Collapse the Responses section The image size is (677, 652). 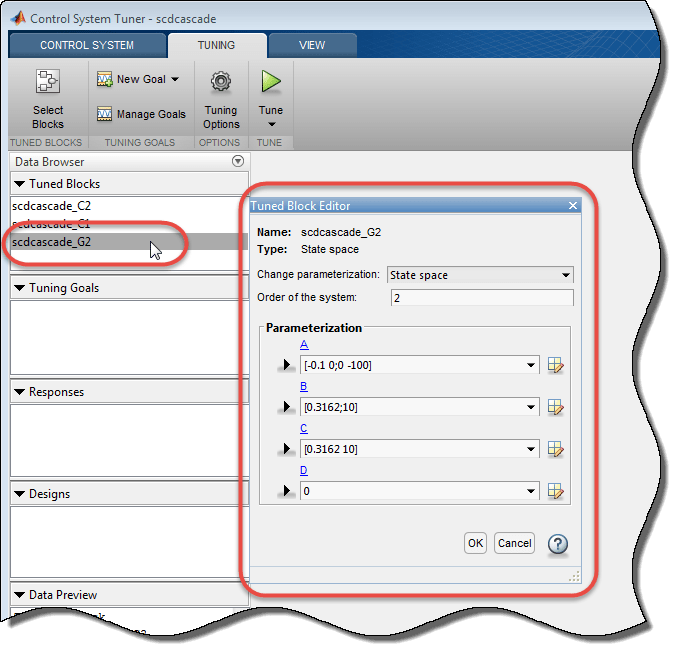[x=19, y=392]
